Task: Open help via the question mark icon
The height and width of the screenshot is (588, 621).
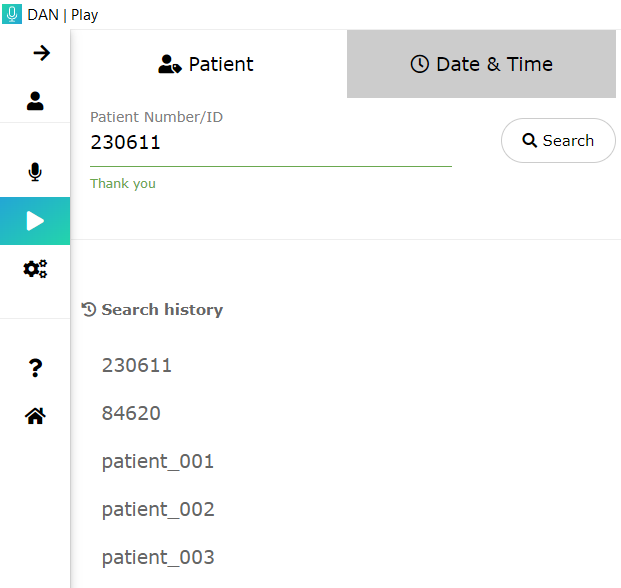Action: click(x=35, y=368)
